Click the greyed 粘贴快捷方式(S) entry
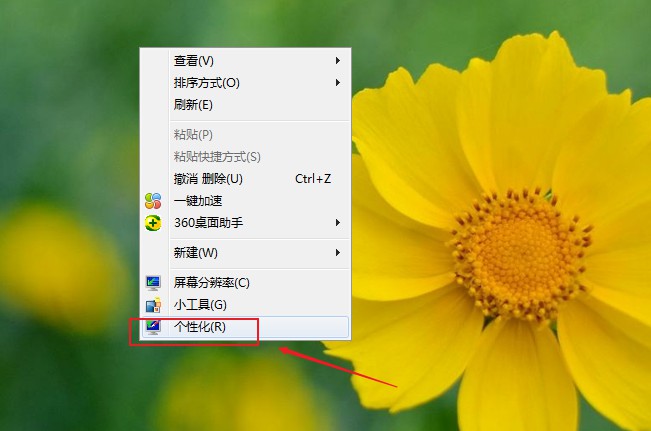The height and width of the screenshot is (431, 651). point(245,157)
